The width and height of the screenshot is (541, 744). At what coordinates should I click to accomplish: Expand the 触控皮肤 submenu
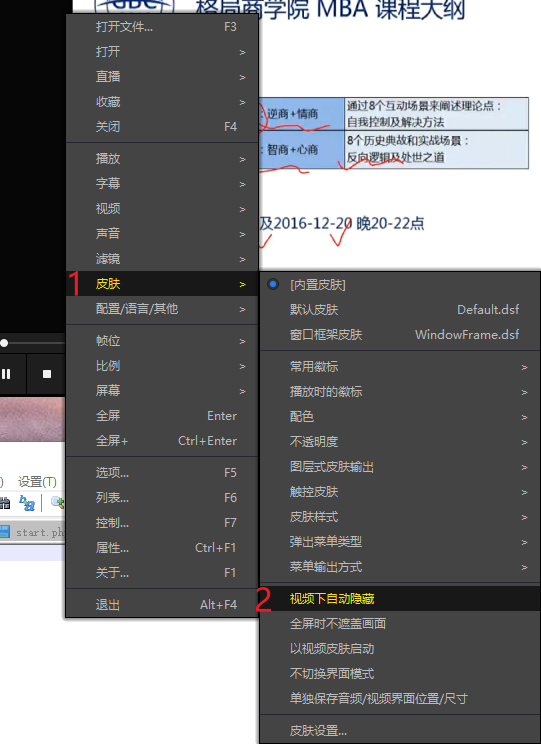(400, 492)
